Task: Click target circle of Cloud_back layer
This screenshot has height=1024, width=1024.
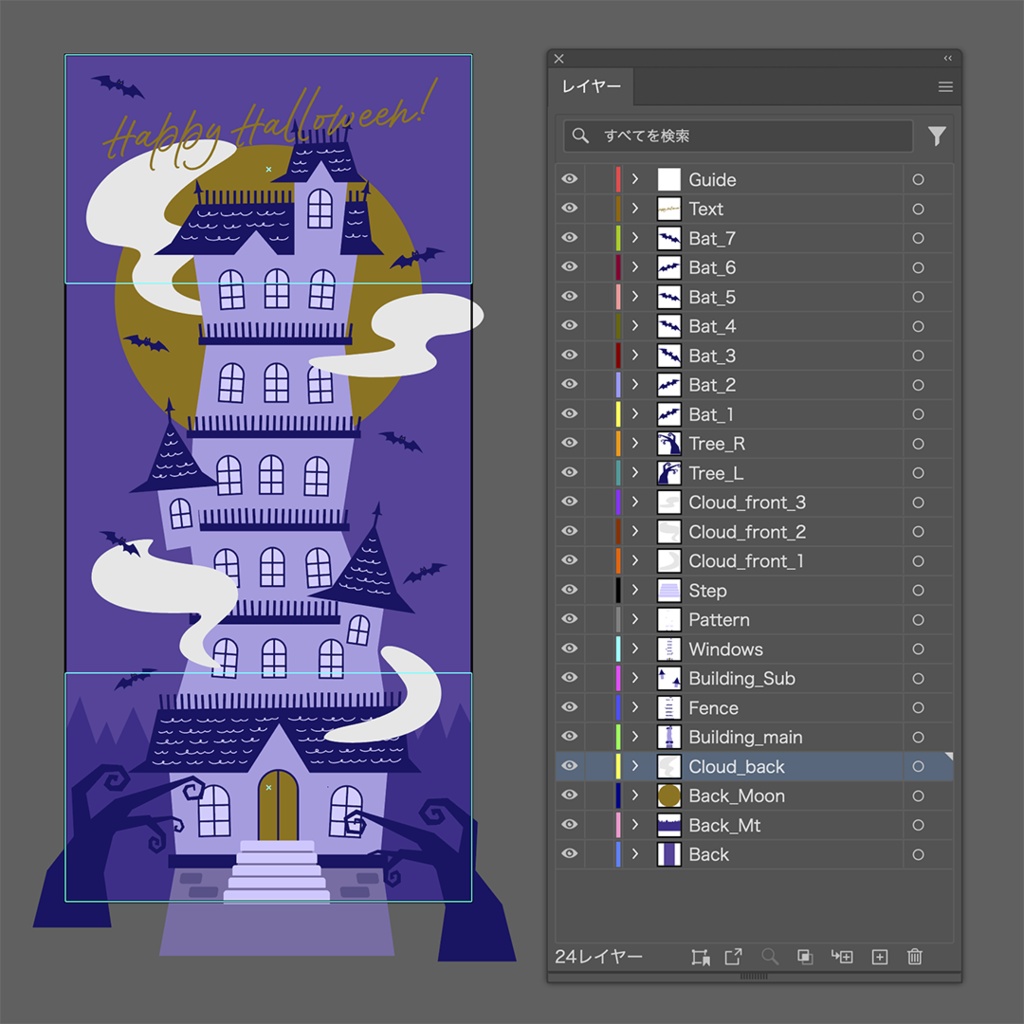Action: [918, 767]
